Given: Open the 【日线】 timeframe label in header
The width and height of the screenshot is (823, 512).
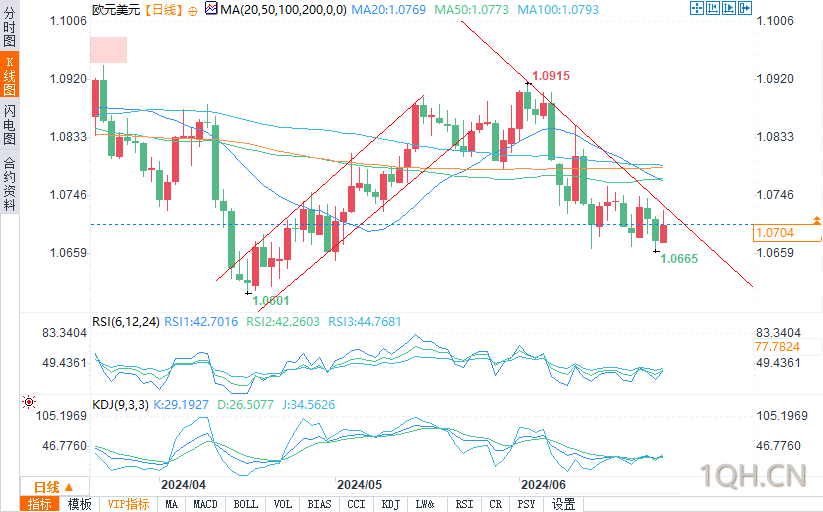Looking at the screenshot, I should tap(164, 9).
